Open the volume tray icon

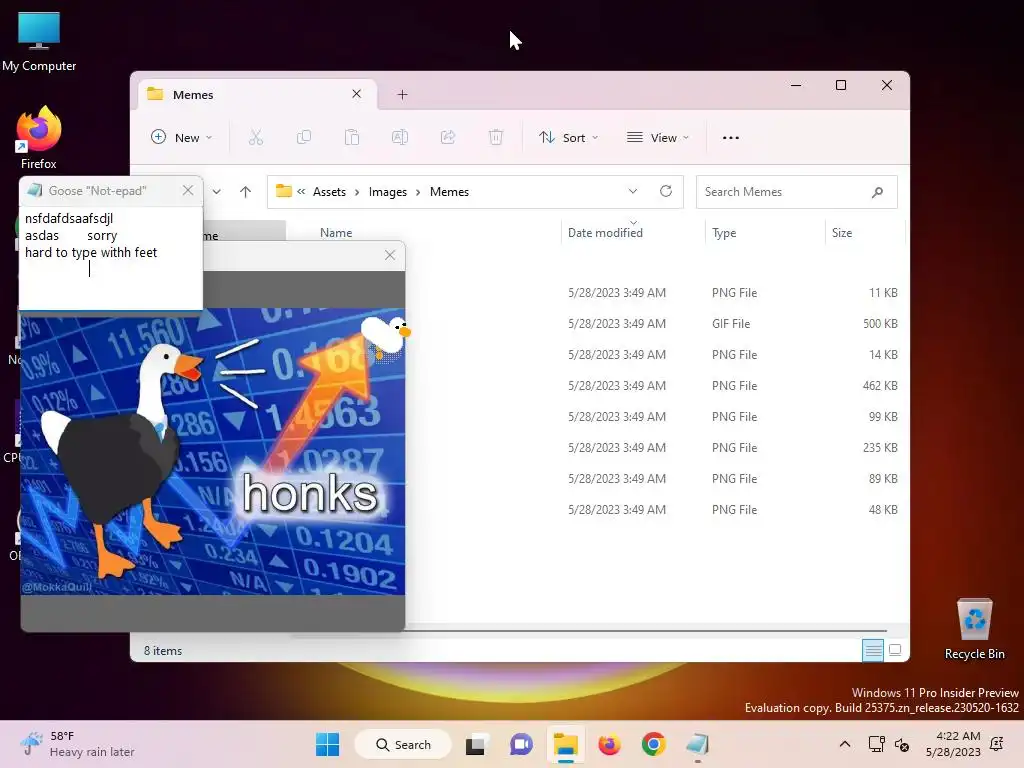[x=902, y=745]
